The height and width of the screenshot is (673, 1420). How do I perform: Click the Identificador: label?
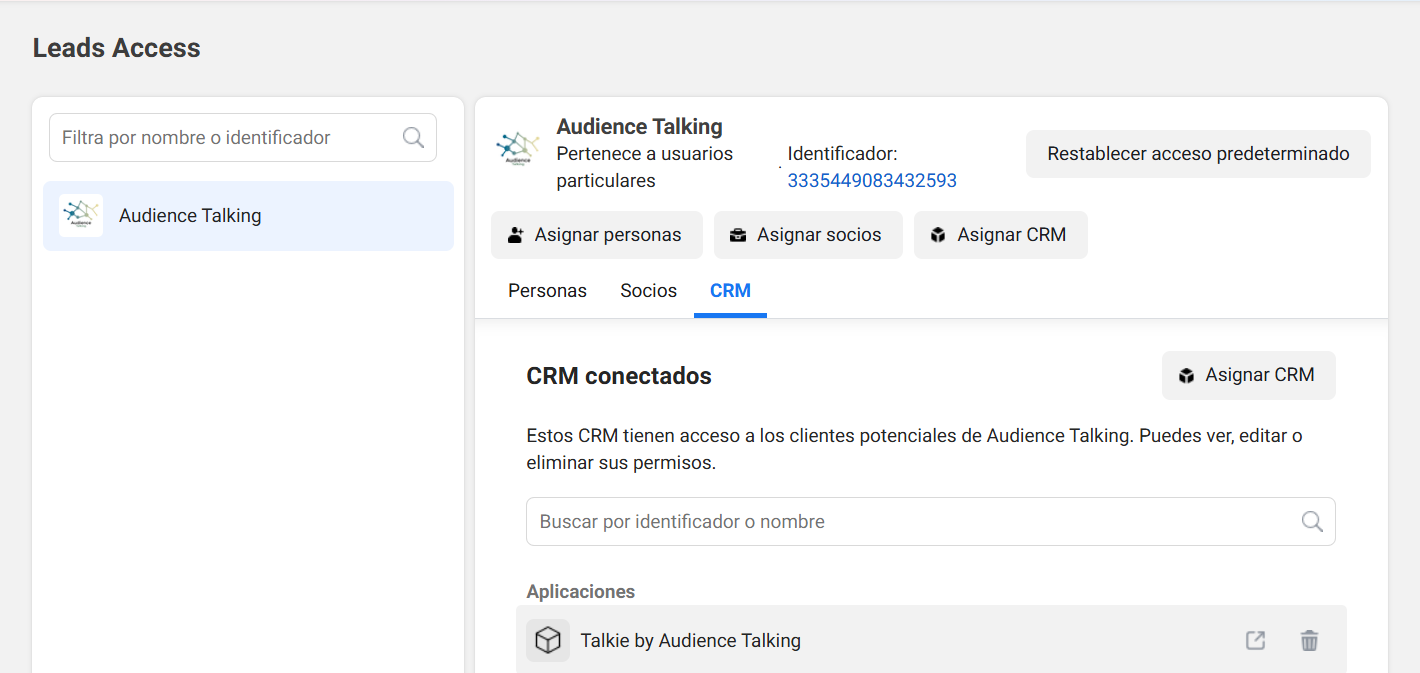843,154
